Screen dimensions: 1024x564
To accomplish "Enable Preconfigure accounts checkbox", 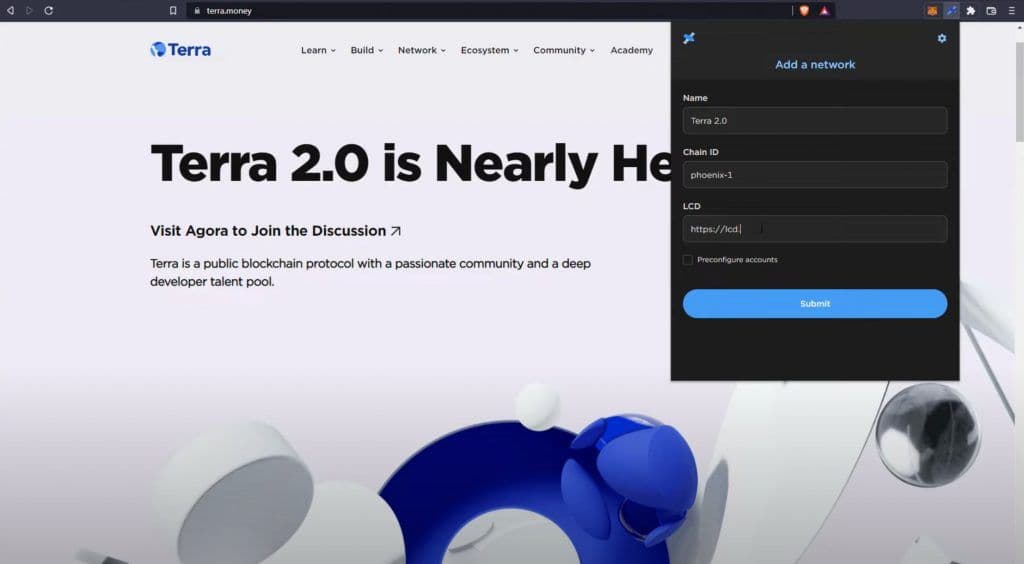I will pos(688,260).
